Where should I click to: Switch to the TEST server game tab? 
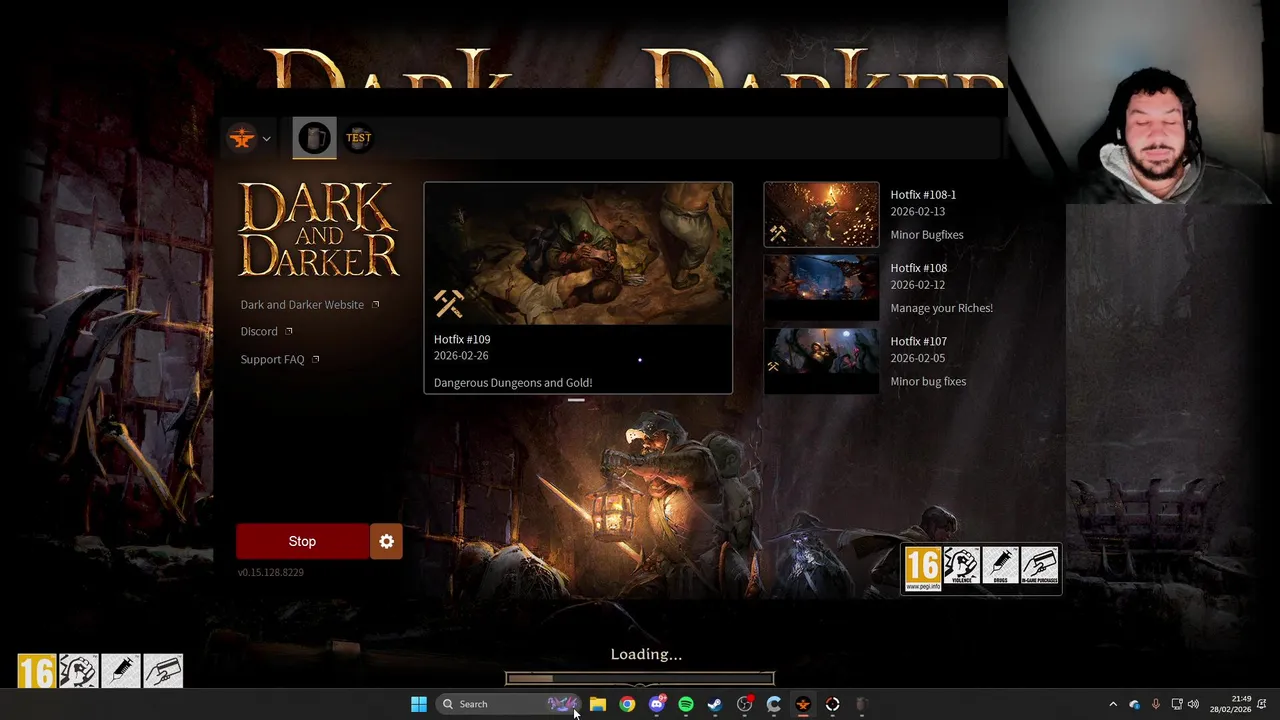coord(358,138)
